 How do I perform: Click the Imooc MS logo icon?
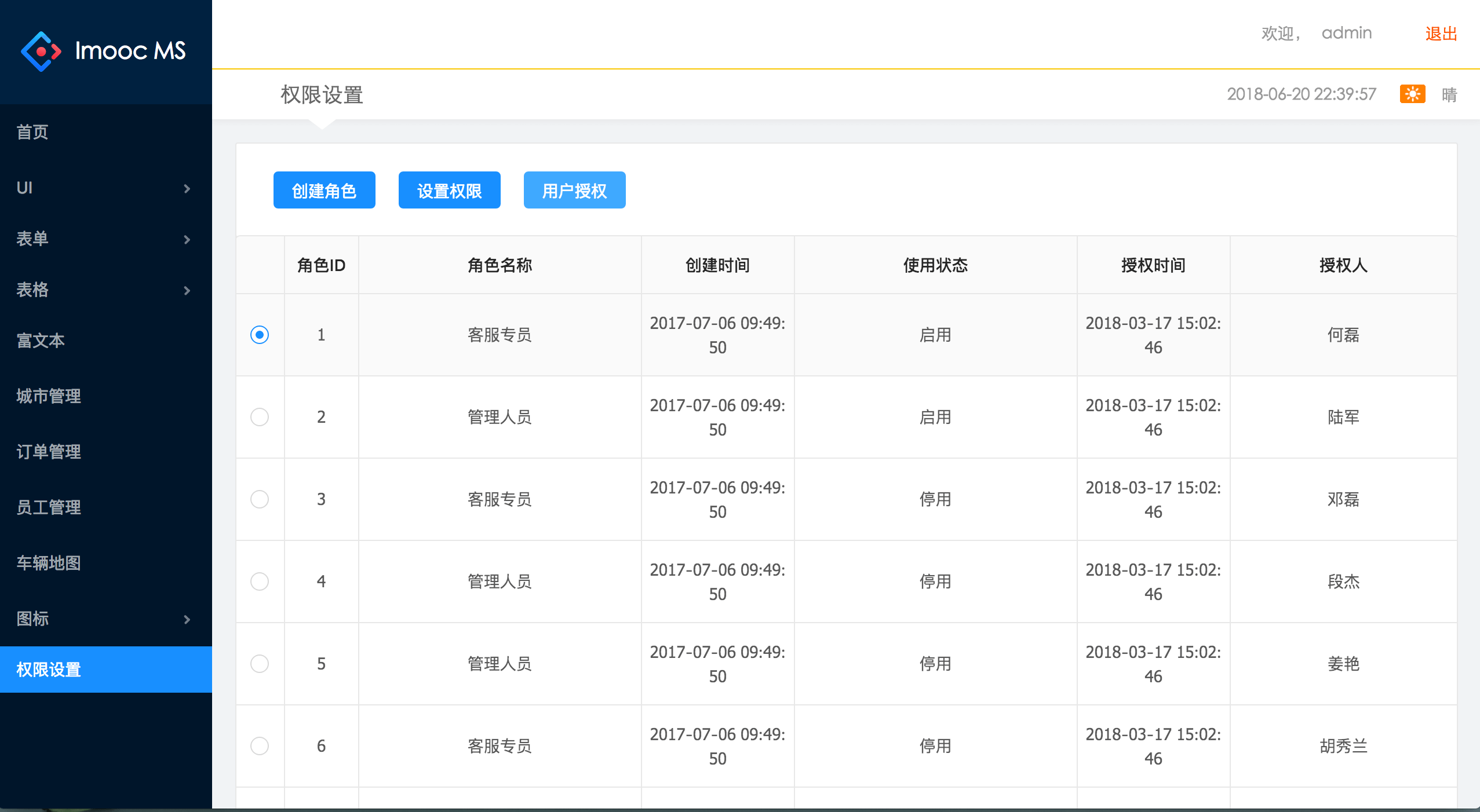pyautogui.click(x=41, y=51)
